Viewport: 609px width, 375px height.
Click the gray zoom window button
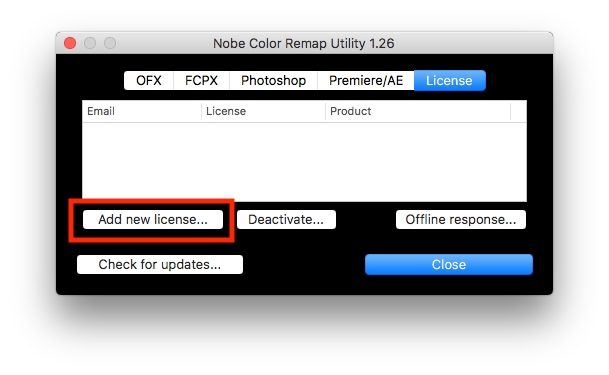[x=110, y=43]
